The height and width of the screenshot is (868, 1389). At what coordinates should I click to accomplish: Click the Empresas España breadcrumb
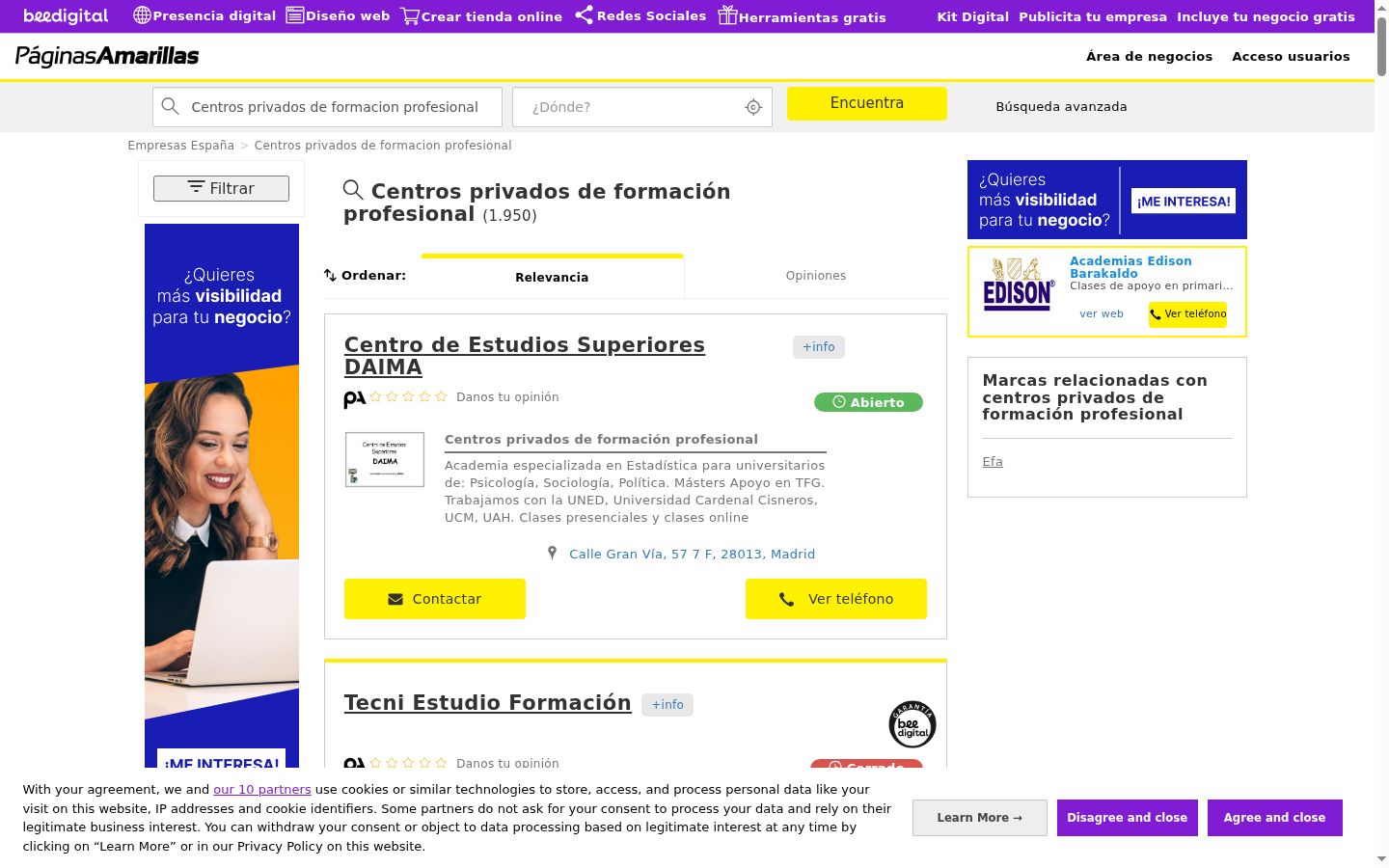181,146
